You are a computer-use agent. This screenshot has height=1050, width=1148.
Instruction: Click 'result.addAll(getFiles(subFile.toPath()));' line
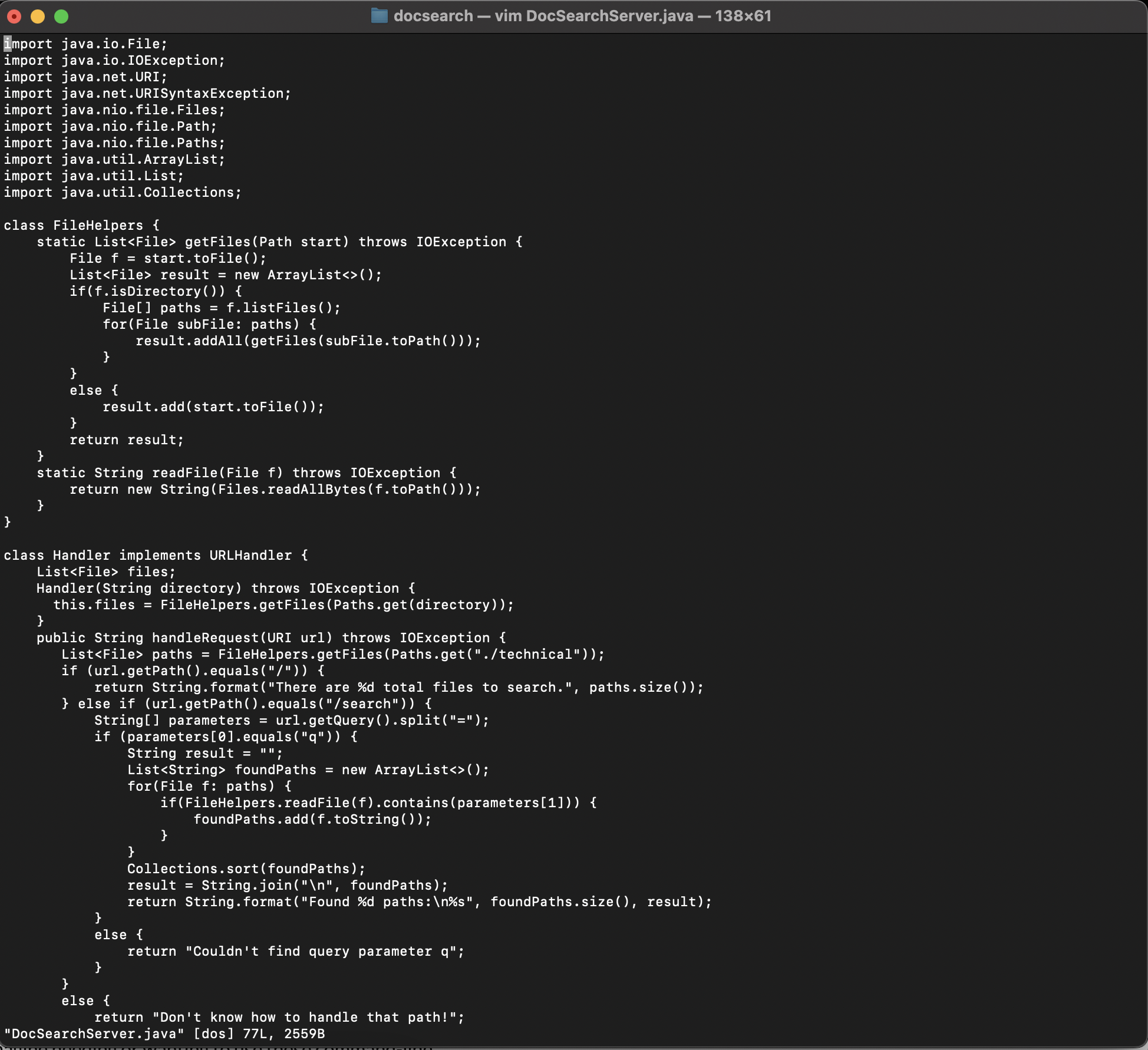(x=309, y=341)
